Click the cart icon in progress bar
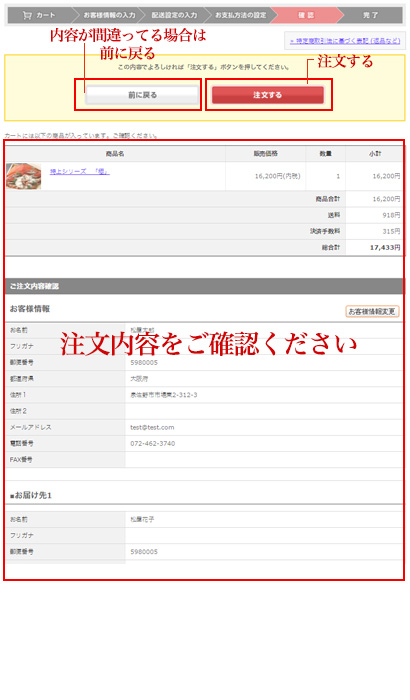The image size is (410, 700). tap(27, 16)
